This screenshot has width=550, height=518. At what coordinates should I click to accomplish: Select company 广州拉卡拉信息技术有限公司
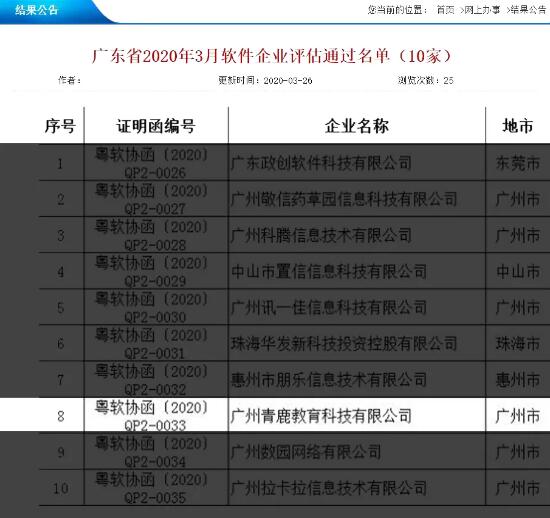[x=329, y=488]
